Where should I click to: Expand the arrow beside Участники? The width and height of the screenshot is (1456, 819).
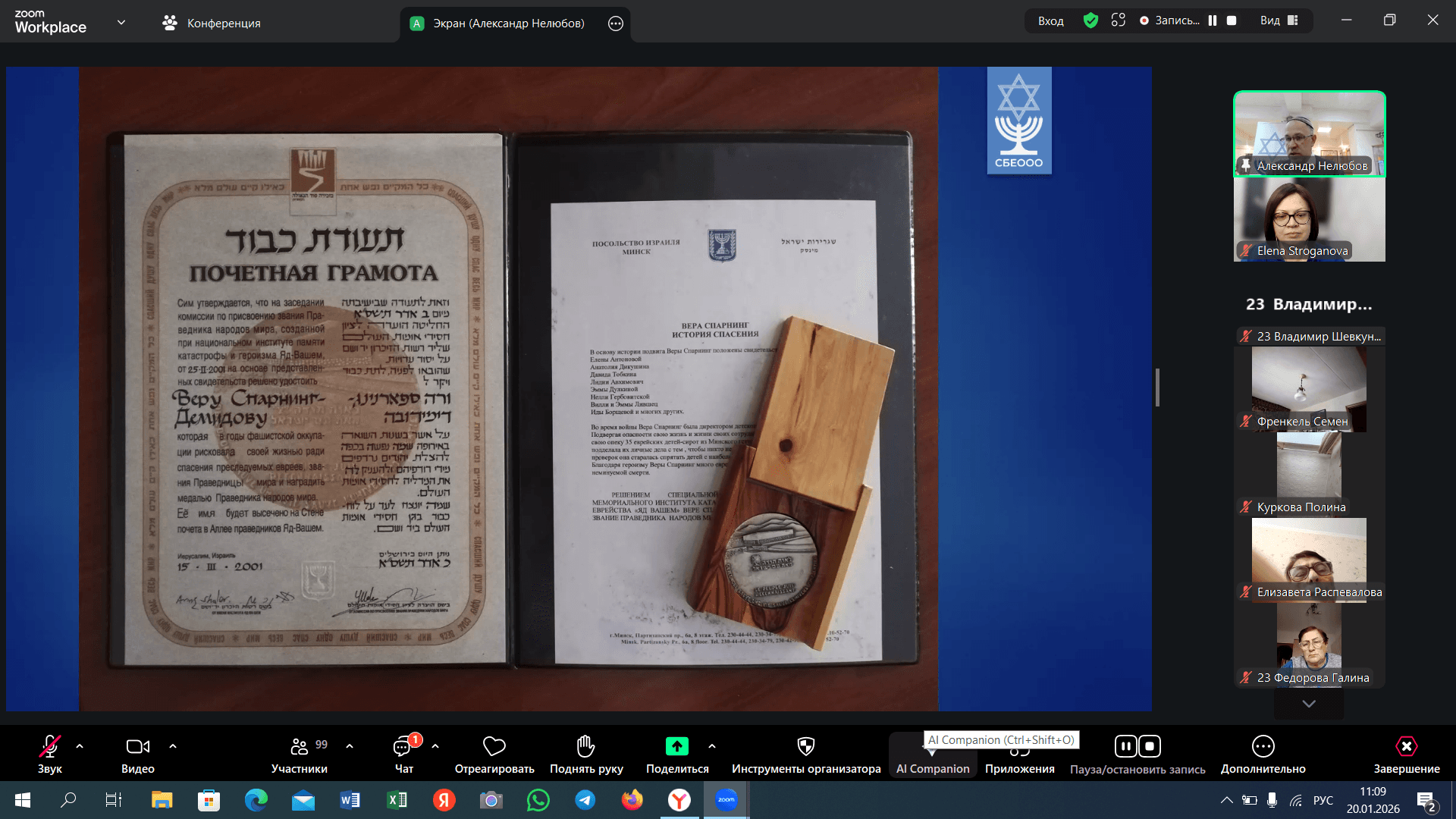[350, 747]
